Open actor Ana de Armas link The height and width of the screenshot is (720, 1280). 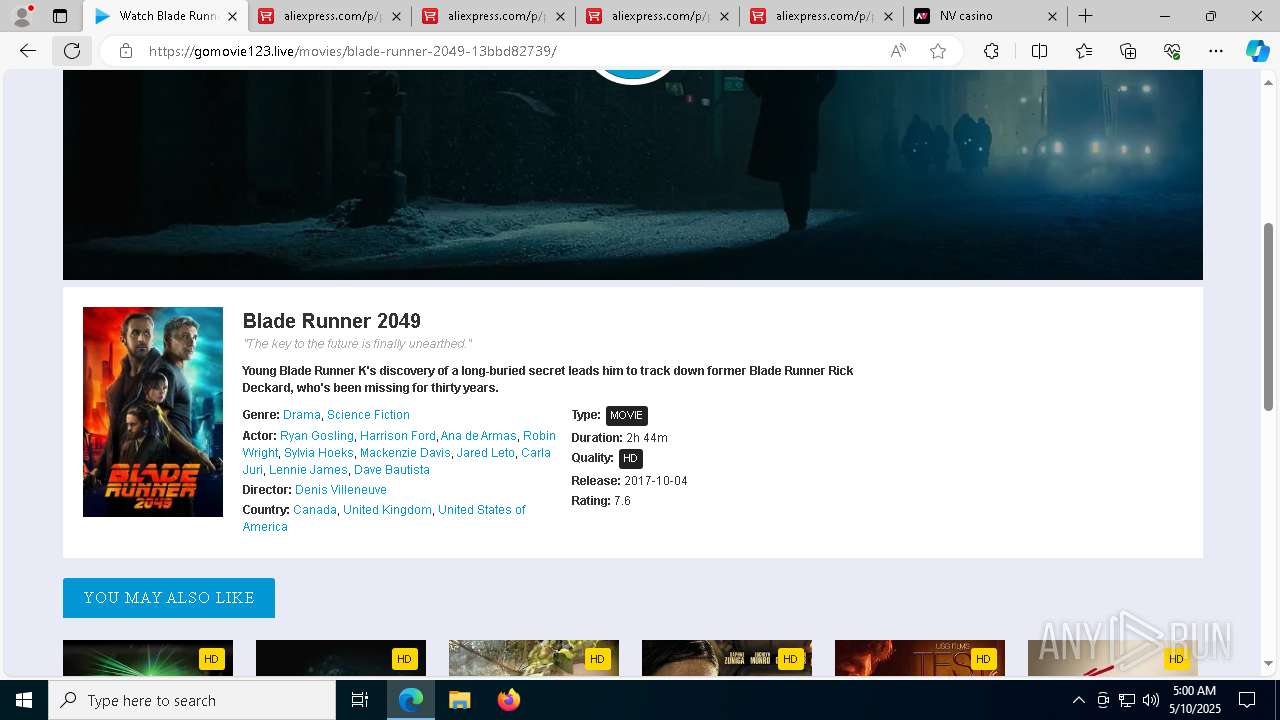[x=479, y=436]
